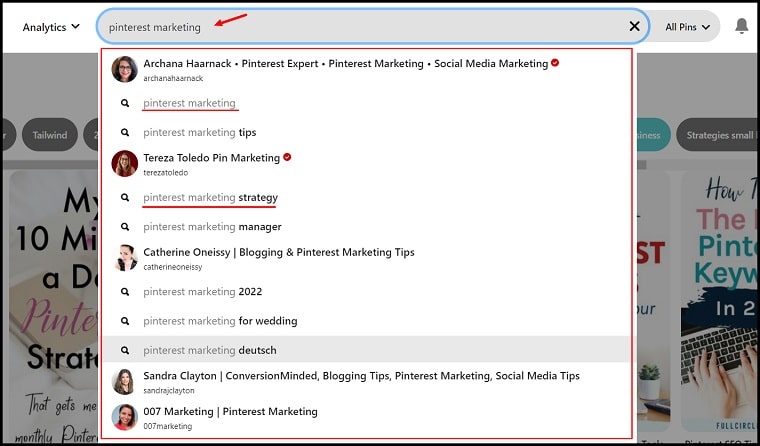Click the search field containing 'pinterest marketing'
The image size is (760, 446).
373,27
